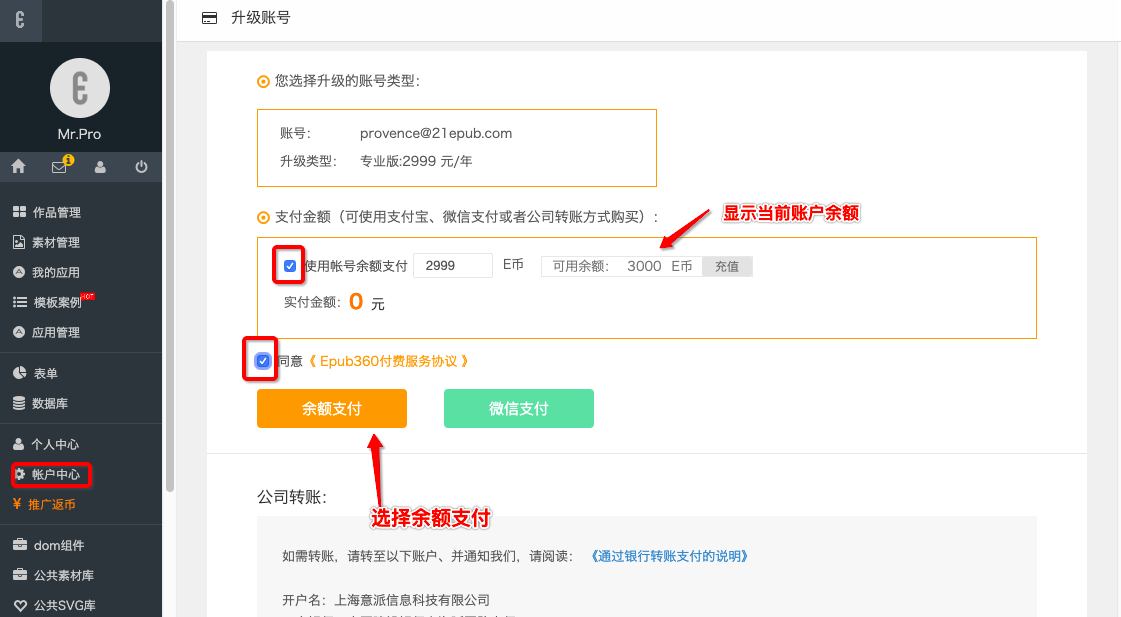Open the user profile icon in sidebar
The height and width of the screenshot is (617, 1121).
point(100,167)
